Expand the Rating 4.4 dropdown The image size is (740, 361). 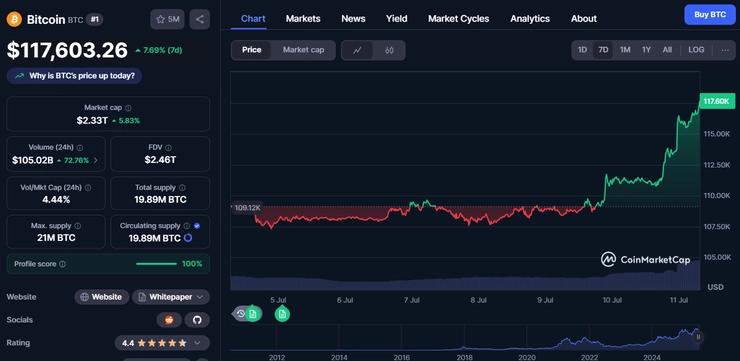coord(197,343)
